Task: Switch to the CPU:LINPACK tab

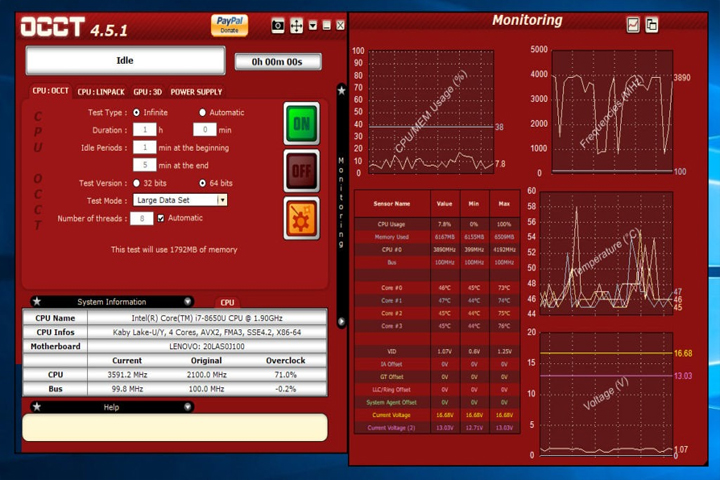Action: [101, 92]
